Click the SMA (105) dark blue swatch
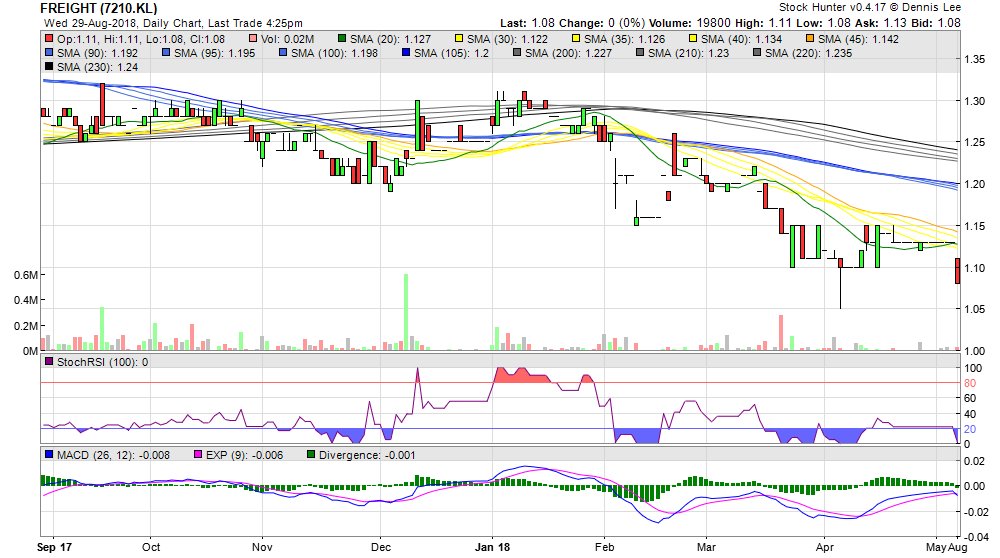The height and width of the screenshot is (558, 1000). [x=406, y=53]
